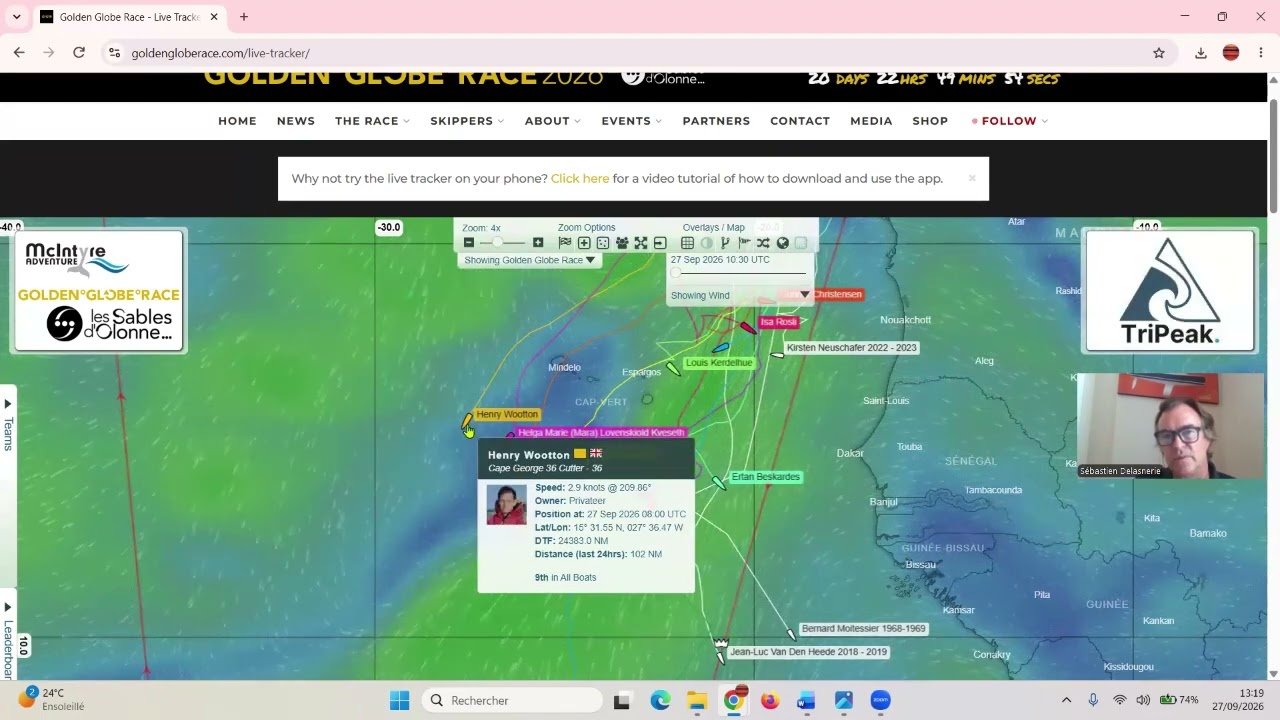Open the PARTNERS page
The width and height of the screenshot is (1280, 720).
[716, 121]
